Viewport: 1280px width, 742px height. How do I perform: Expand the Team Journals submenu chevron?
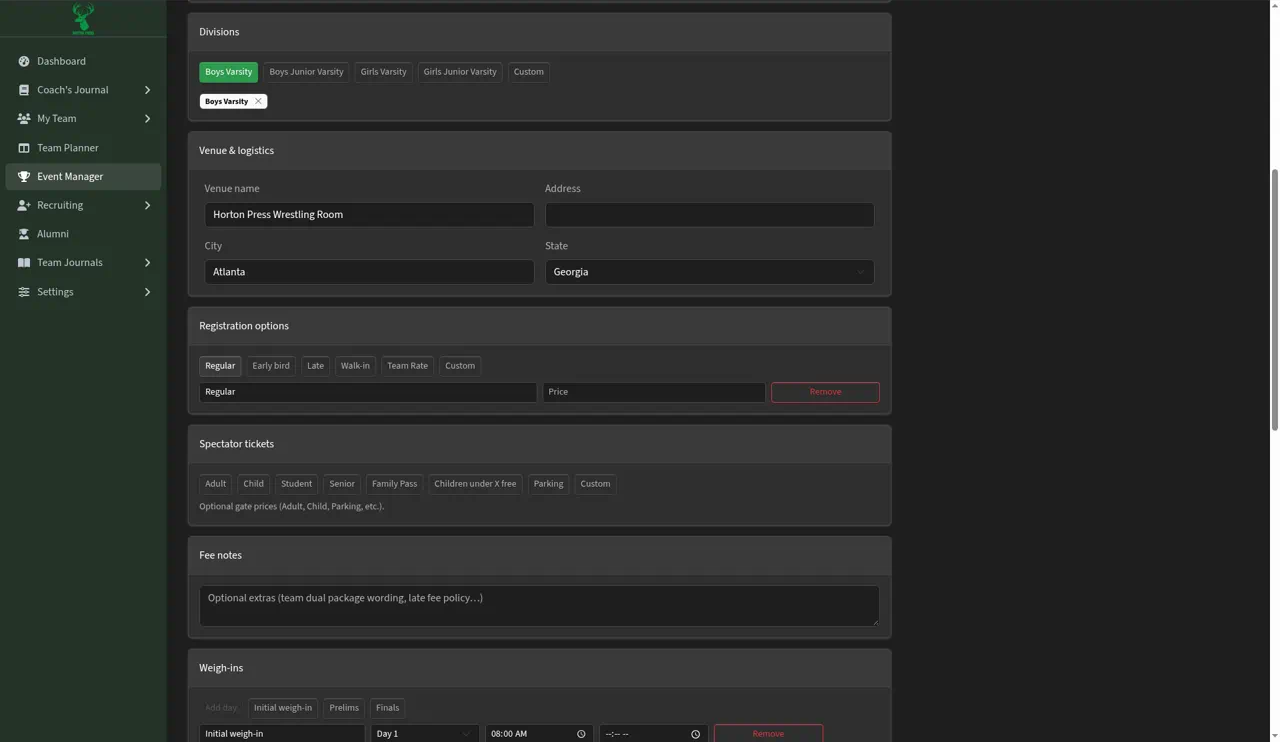pyautogui.click(x=147, y=263)
